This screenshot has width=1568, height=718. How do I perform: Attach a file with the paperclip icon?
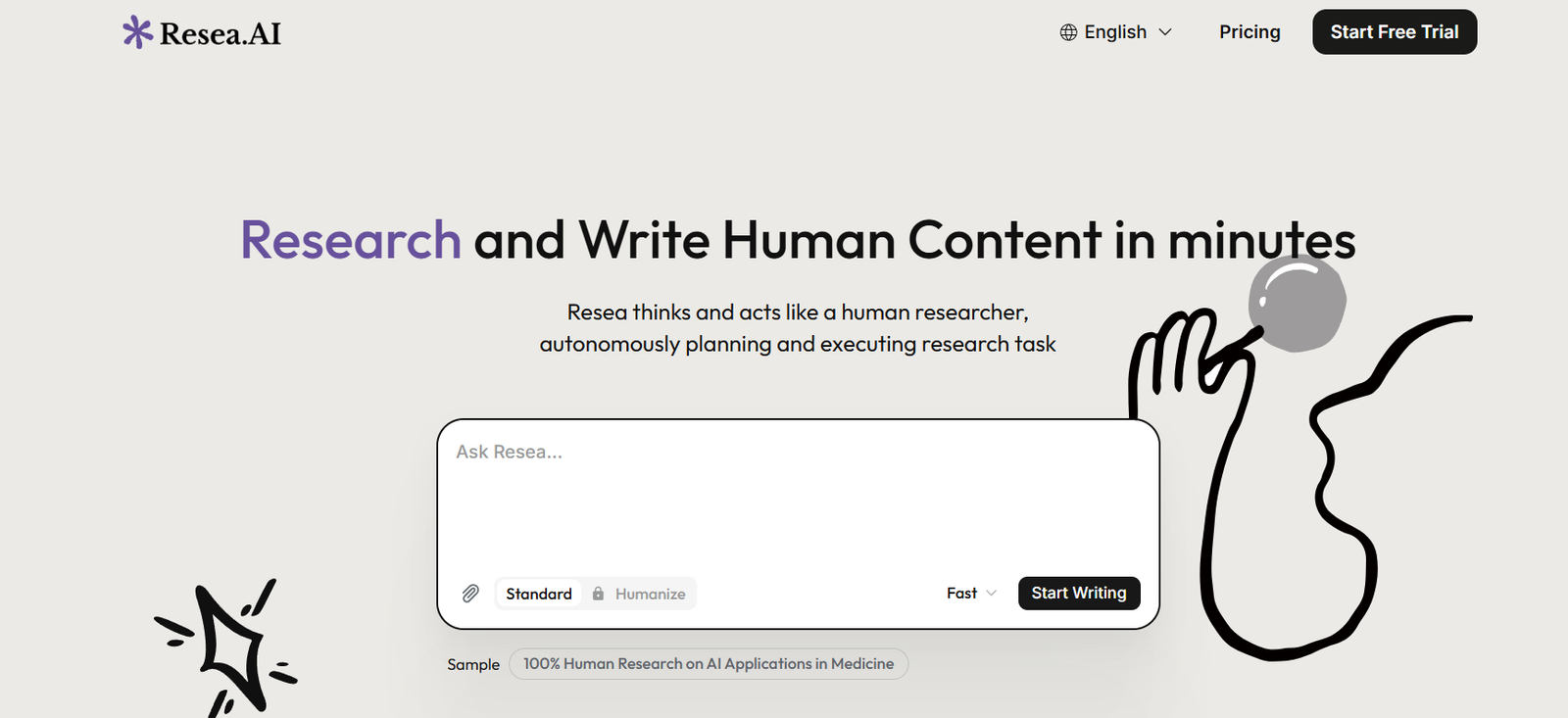point(470,594)
